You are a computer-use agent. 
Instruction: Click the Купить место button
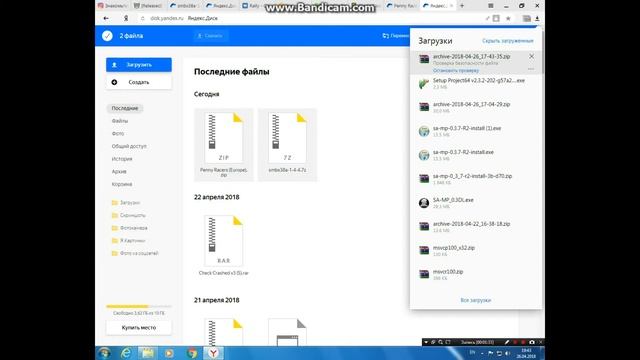point(139,328)
